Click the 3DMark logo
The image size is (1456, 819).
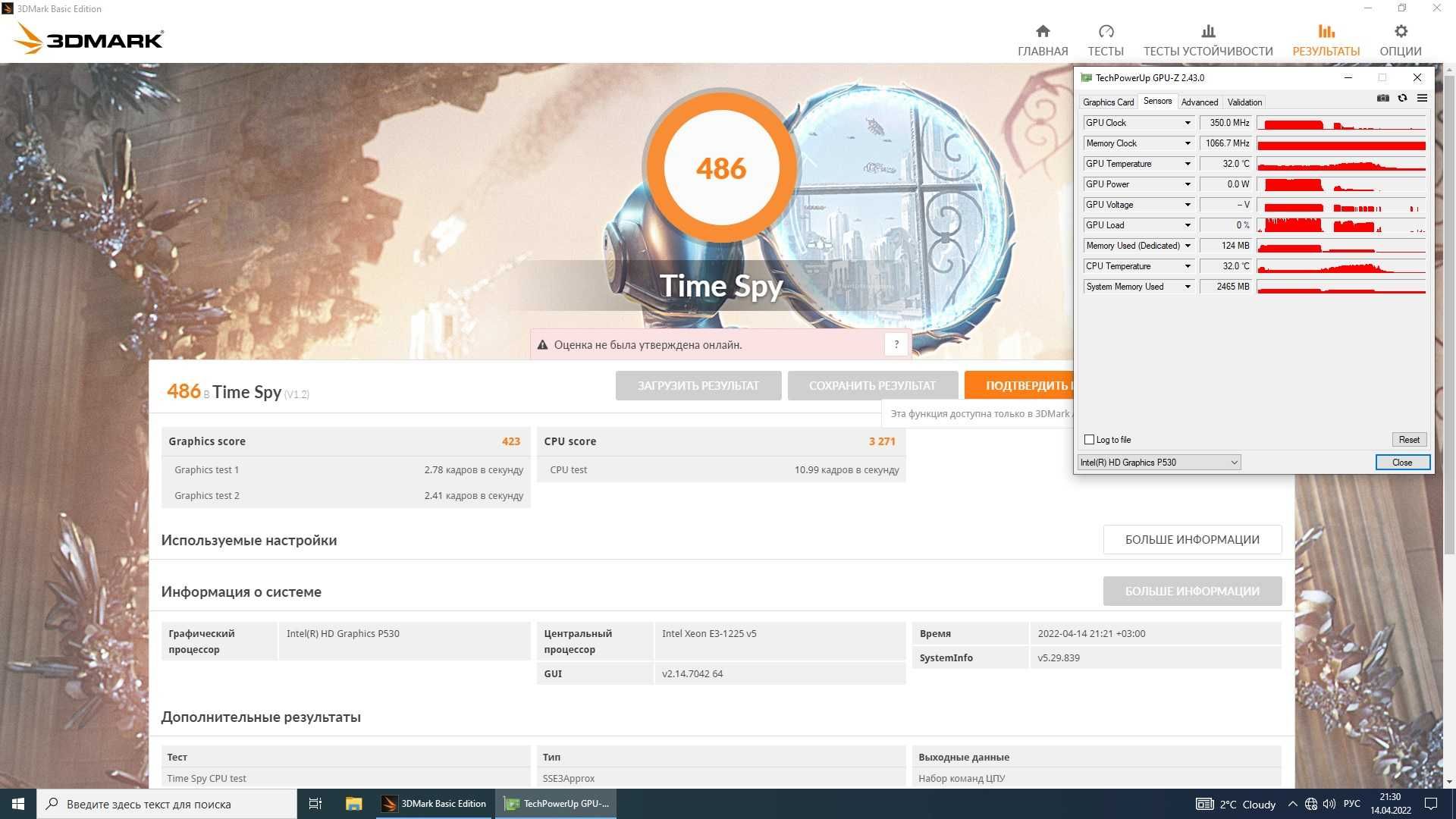point(89,38)
